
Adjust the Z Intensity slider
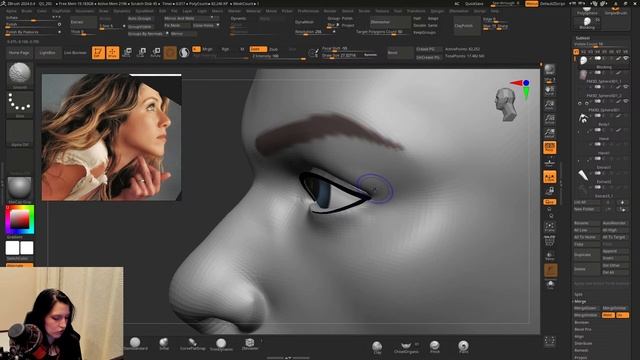click(x=279, y=56)
